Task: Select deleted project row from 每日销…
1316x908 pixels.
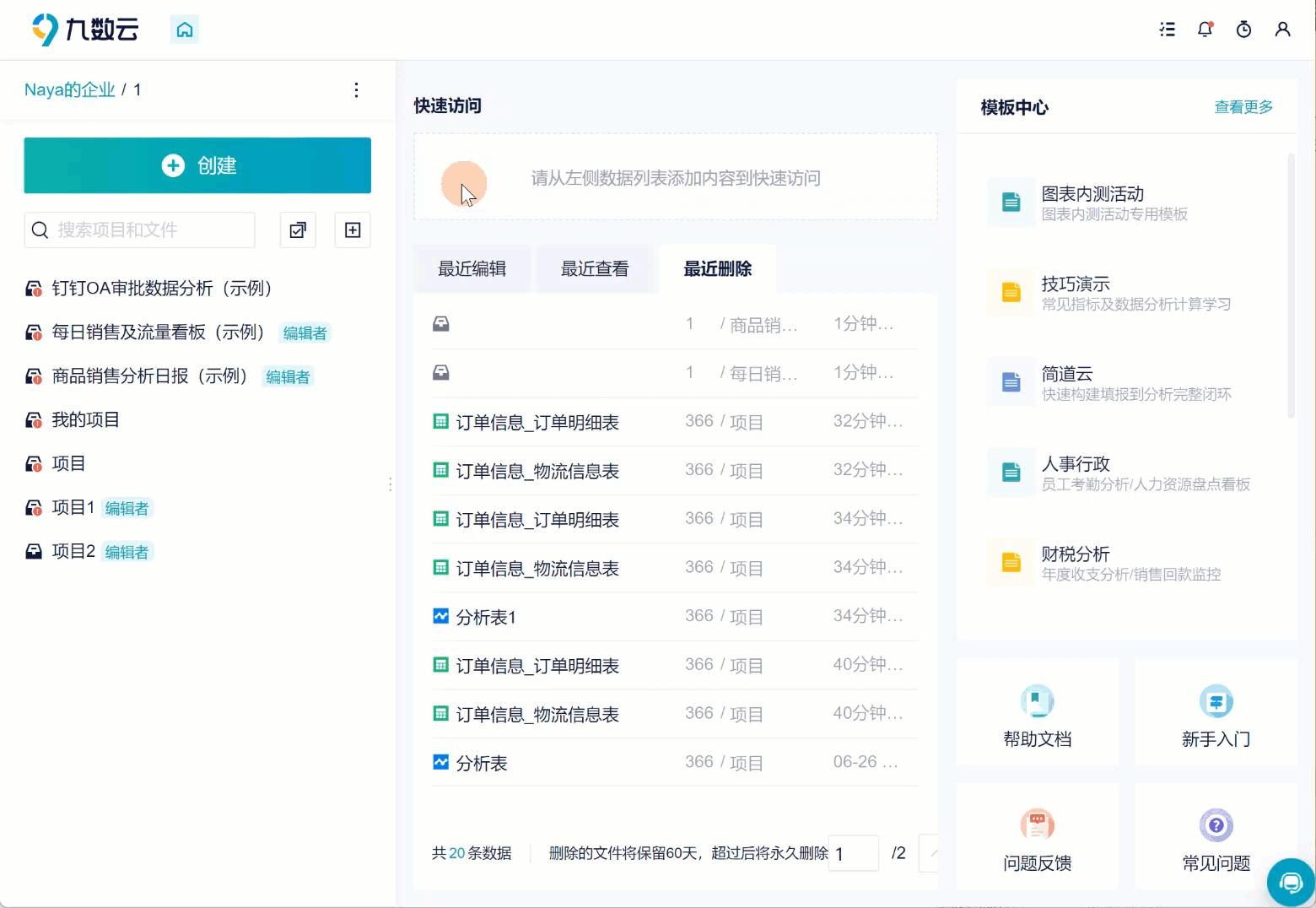Action: click(x=675, y=374)
